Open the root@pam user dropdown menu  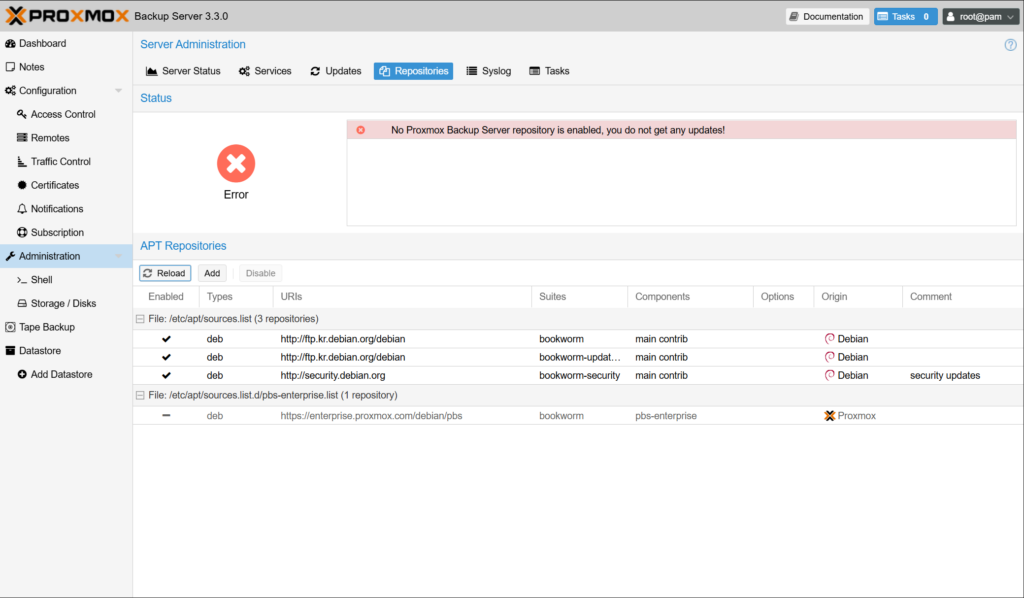979,16
